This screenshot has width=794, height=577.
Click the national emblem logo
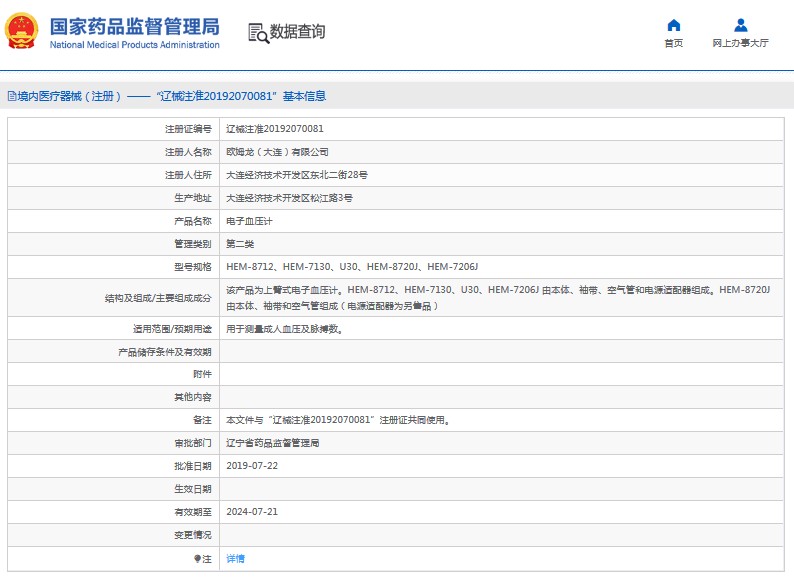[21, 31]
